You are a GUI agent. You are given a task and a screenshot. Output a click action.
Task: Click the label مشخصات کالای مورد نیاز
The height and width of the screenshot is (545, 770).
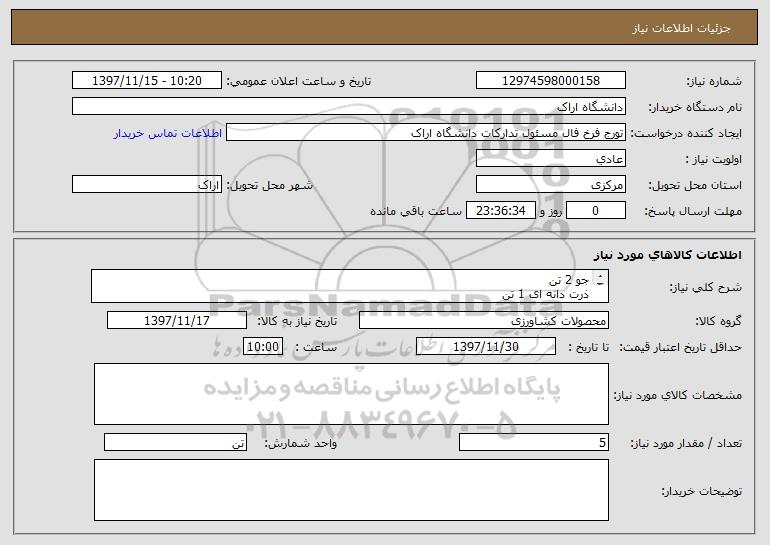tap(678, 395)
